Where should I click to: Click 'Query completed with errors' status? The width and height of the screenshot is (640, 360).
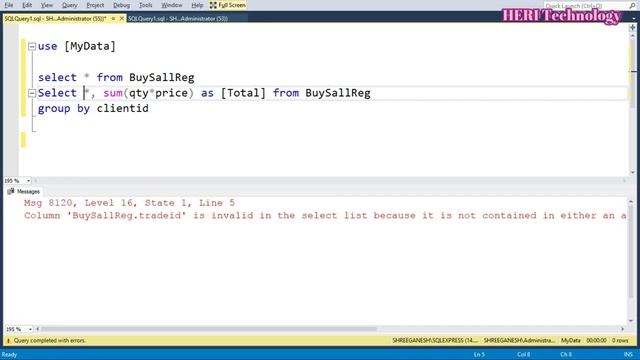[49, 340]
